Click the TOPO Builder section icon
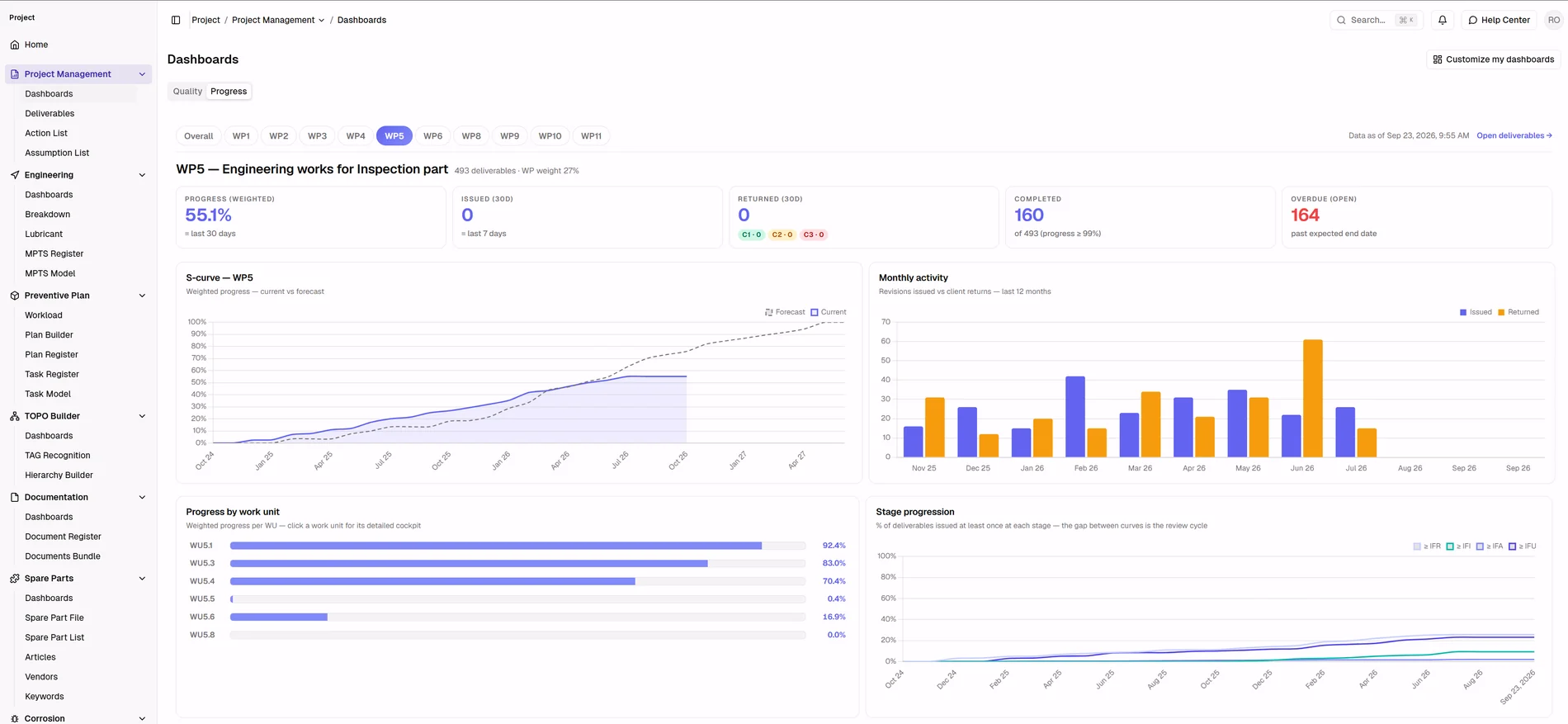The image size is (1568, 724). coord(15,416)
